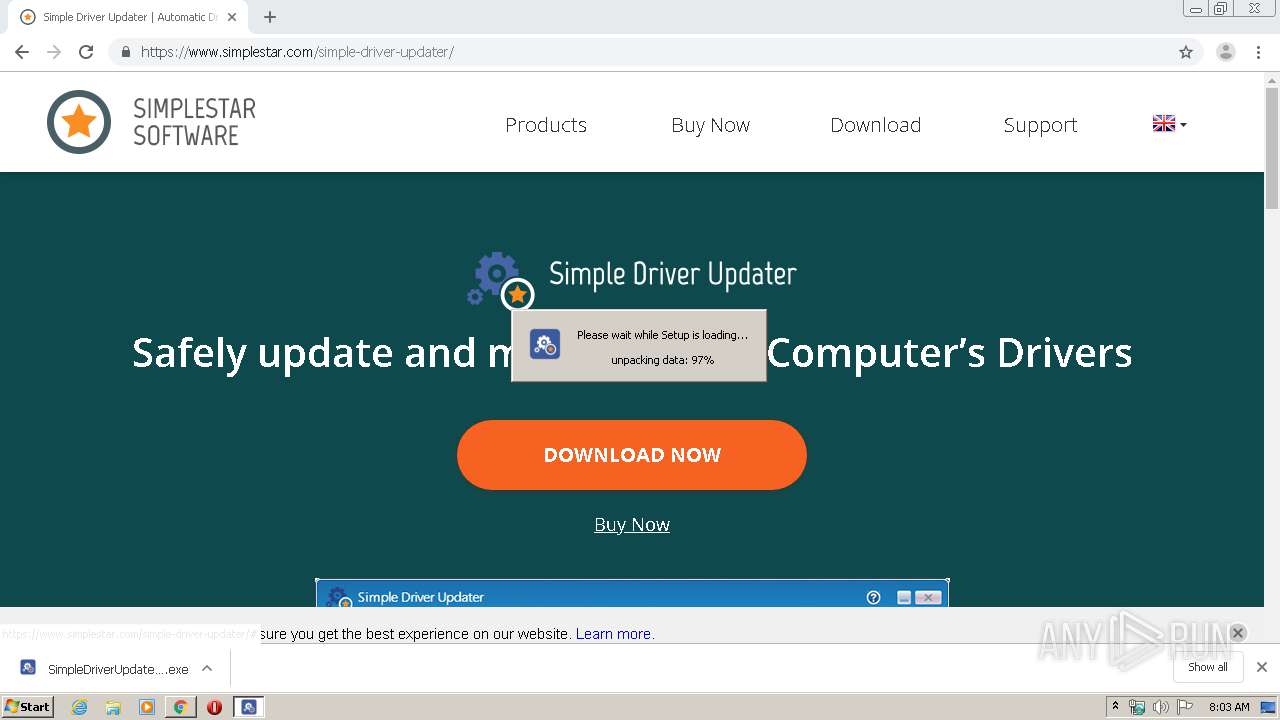This screenshot has width=1280, height=720.
Task: Close the Simple Driver Updater tab
Action: pyautogui.click(x=232, y=17)
